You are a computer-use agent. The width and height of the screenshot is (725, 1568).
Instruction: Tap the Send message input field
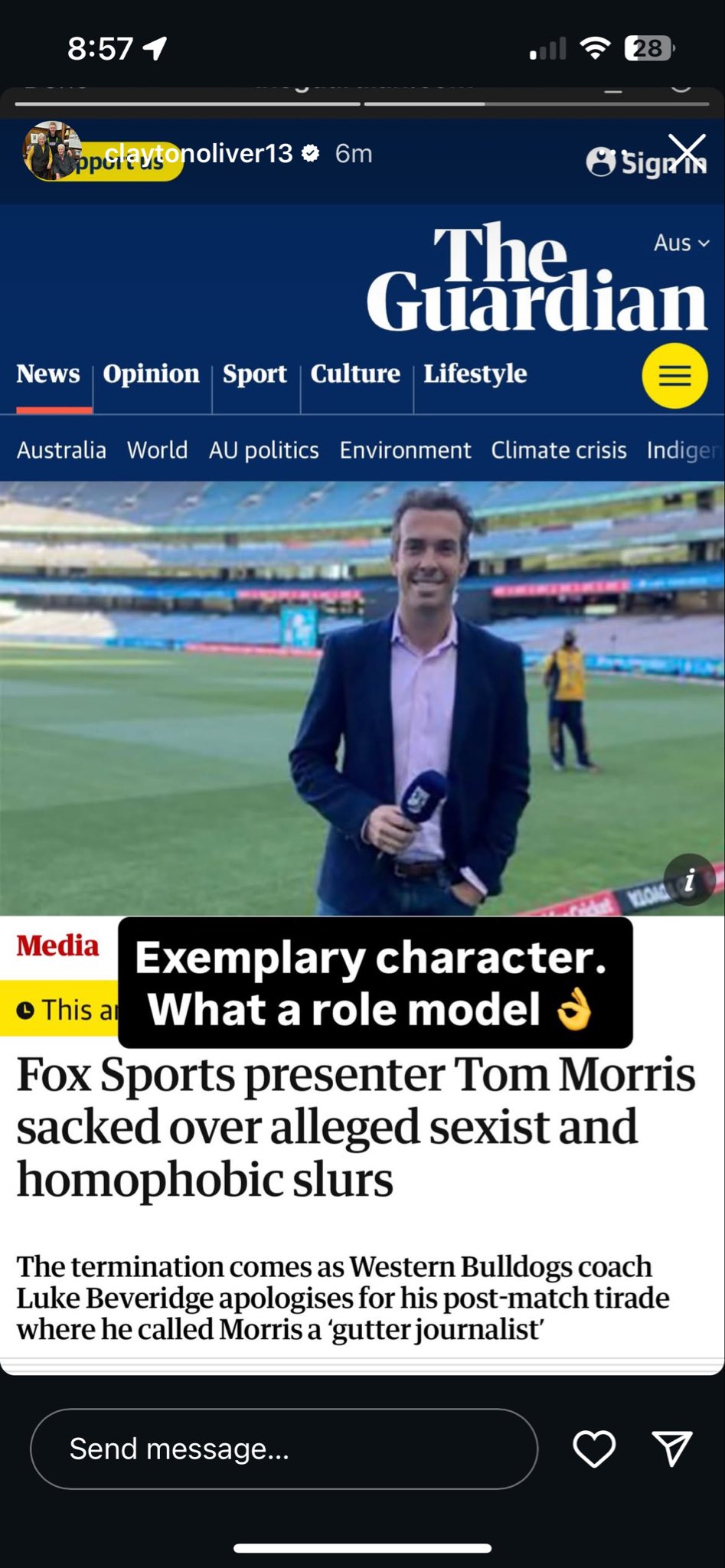pos(284,1449)
